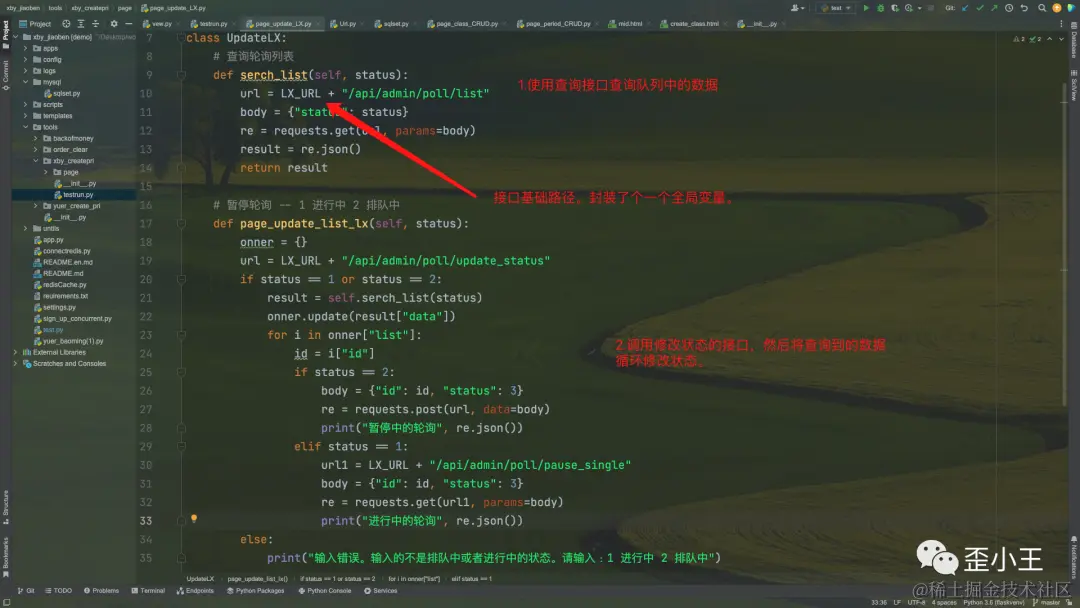This screenshot has width=1080, height=608.
Task: Switch to the testrun.py editor tab
Action: (213, 23)
